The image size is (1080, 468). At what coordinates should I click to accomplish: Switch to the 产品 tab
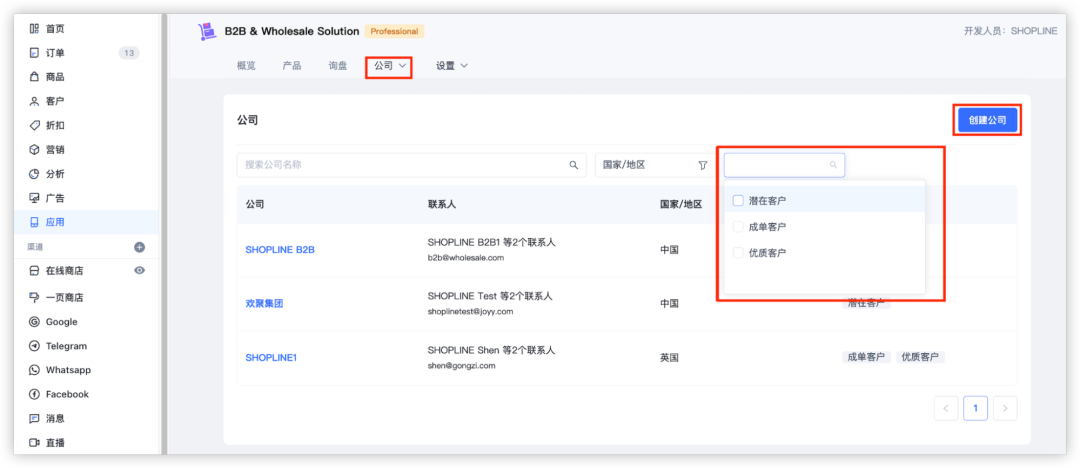click(292, 66)
